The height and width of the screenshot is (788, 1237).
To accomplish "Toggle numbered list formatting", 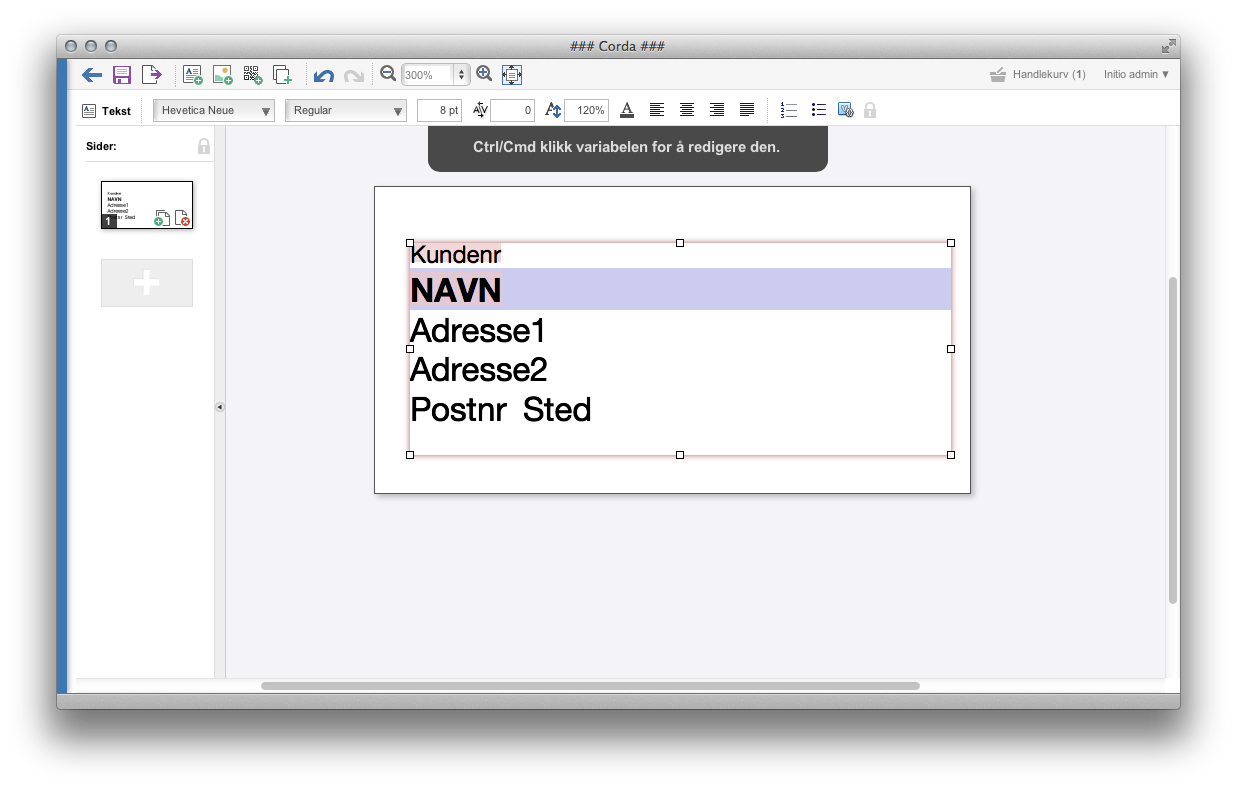I will (x=788, y=110).
